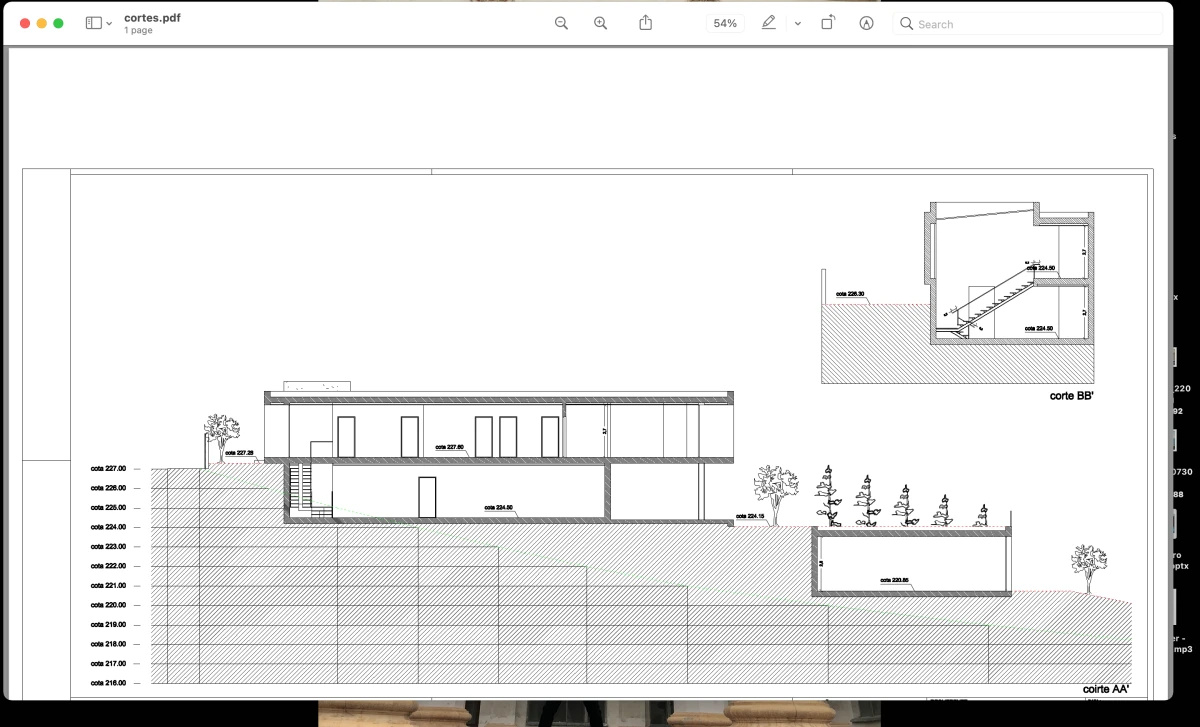Select the highlight pen tool
This screenshot has height=727, width=1200.
[x=768, y=23]
